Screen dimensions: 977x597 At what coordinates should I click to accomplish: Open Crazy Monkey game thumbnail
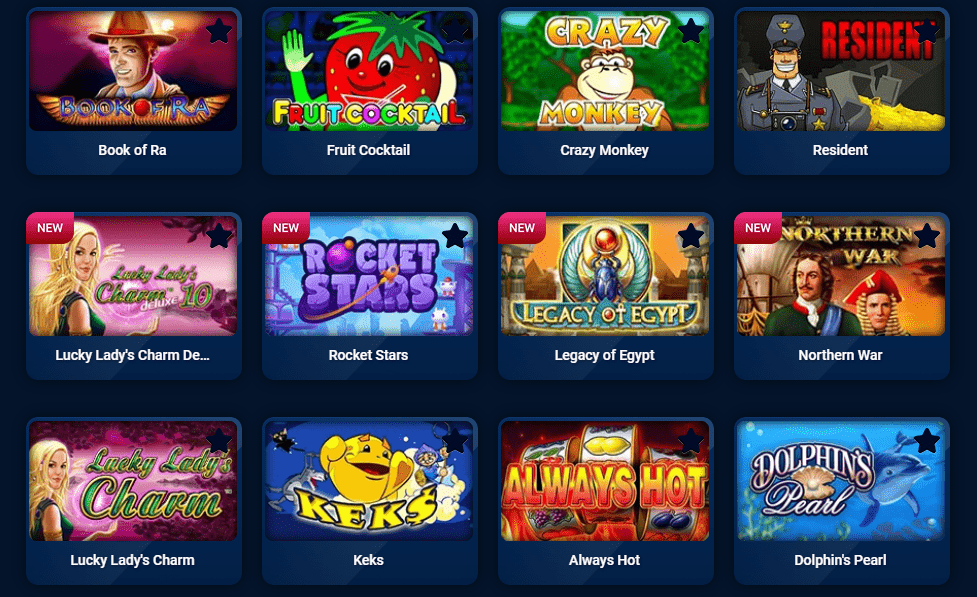tap(605, 71)
